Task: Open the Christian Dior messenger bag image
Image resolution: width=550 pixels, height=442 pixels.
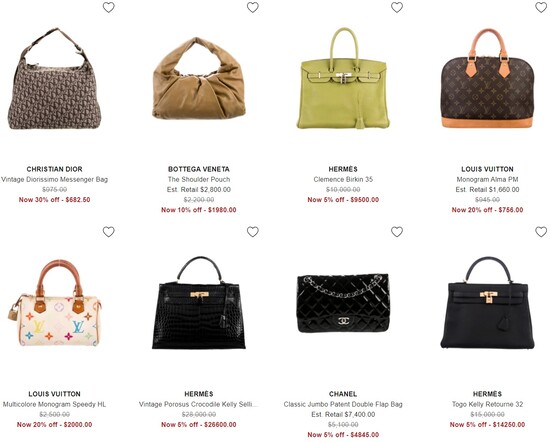Action: pyautogui.click(x=54, y=79)
